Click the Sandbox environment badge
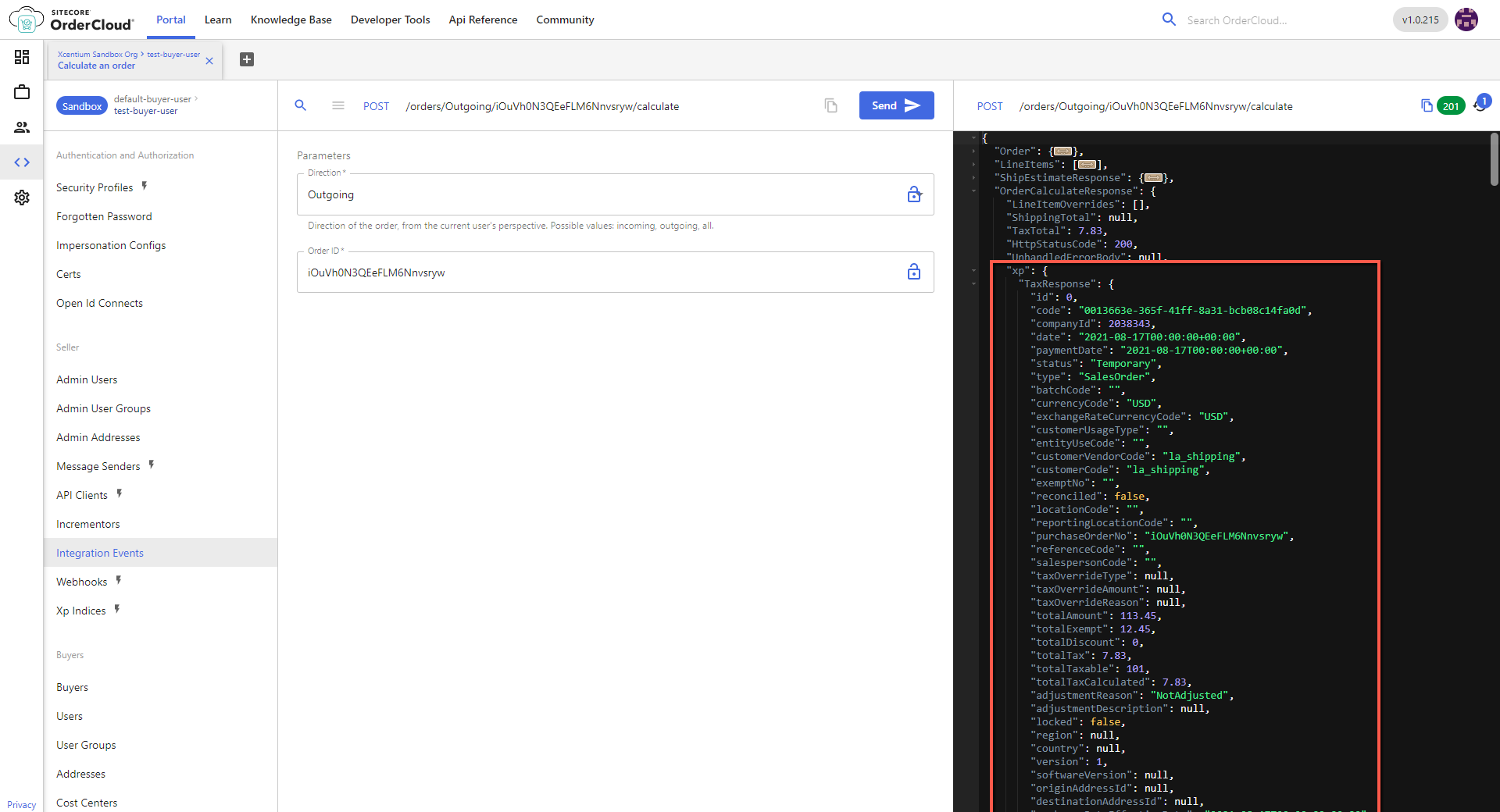This screenshot has width=1500, height=812. 82,106
